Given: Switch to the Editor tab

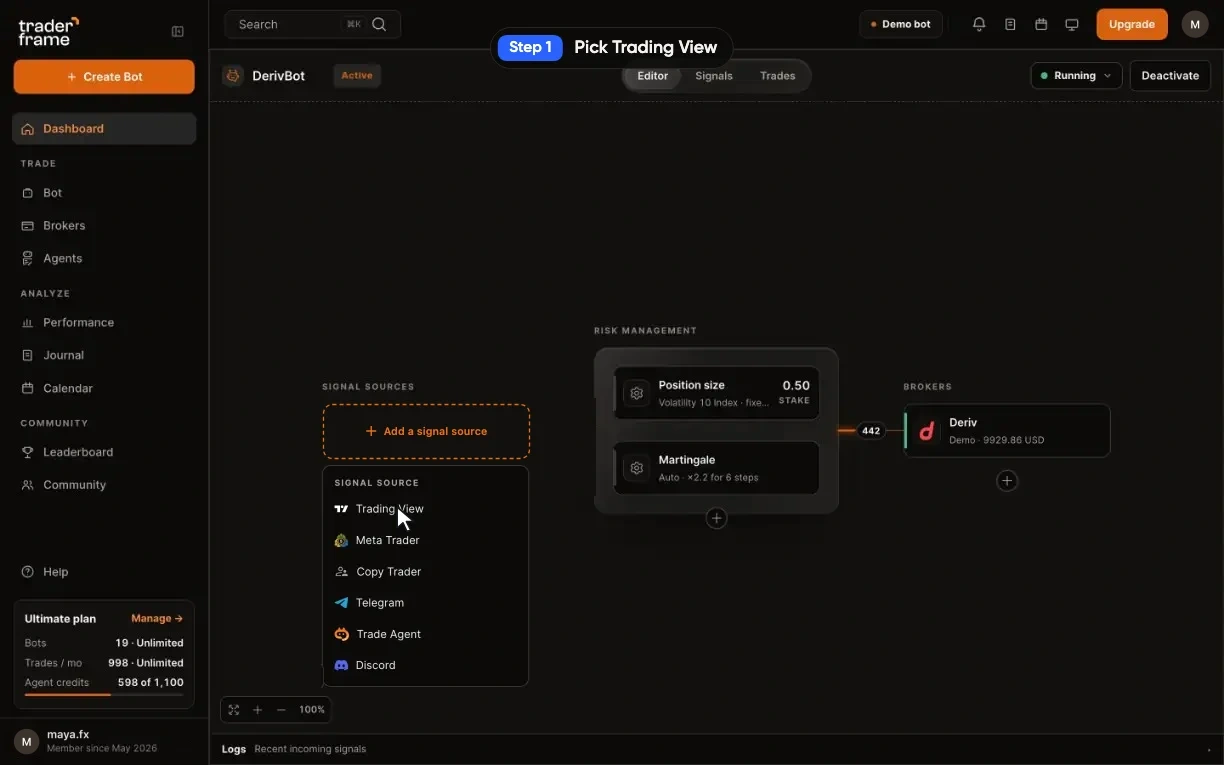Looking at the screenshot, I should click(653, 76).
